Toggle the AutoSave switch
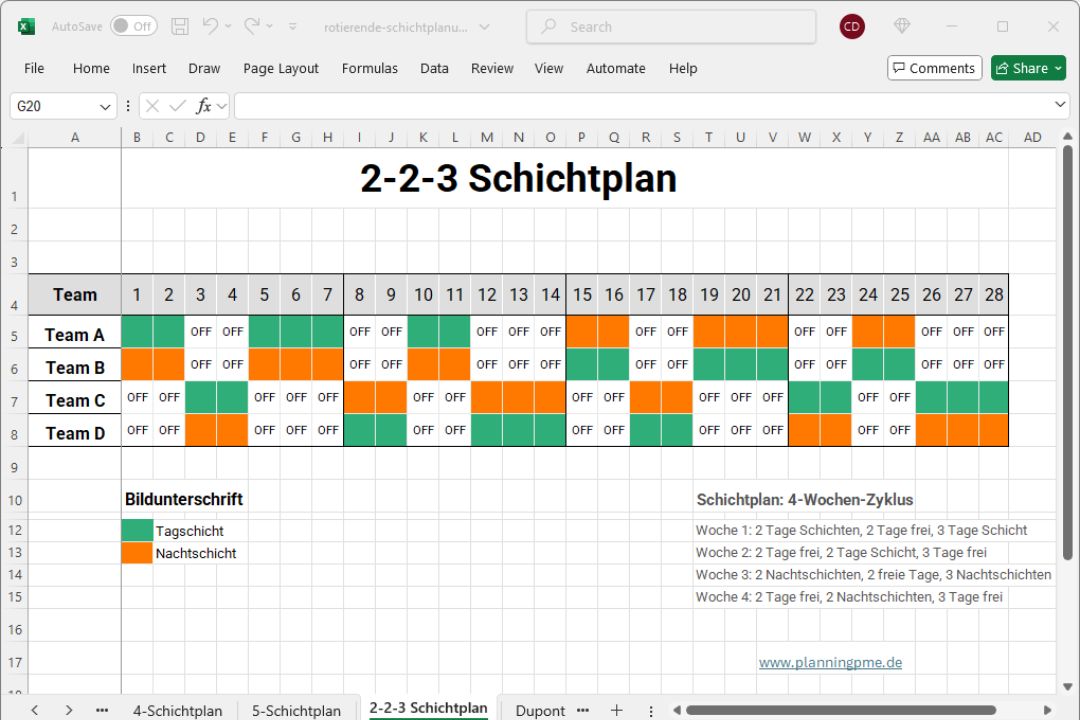This screenshot has width=1080, height=720. click(x=133, y=27)
